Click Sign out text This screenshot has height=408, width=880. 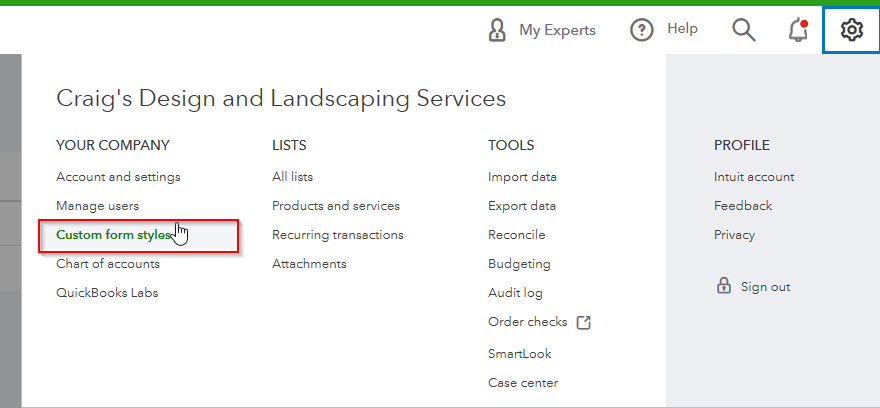[x=766, y=287]
